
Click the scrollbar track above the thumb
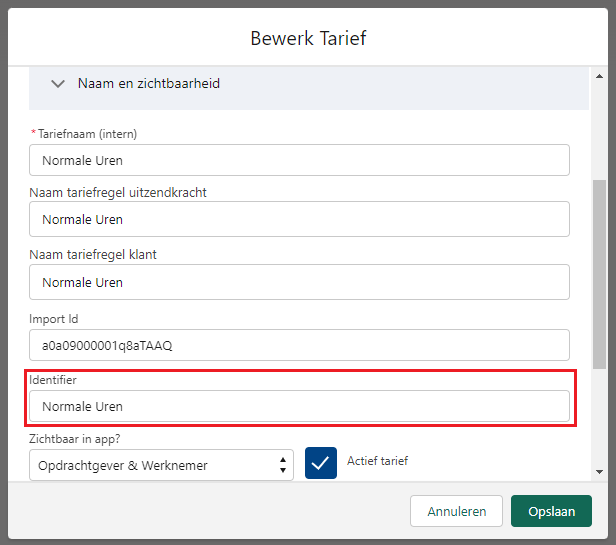(x=599, y=131)
